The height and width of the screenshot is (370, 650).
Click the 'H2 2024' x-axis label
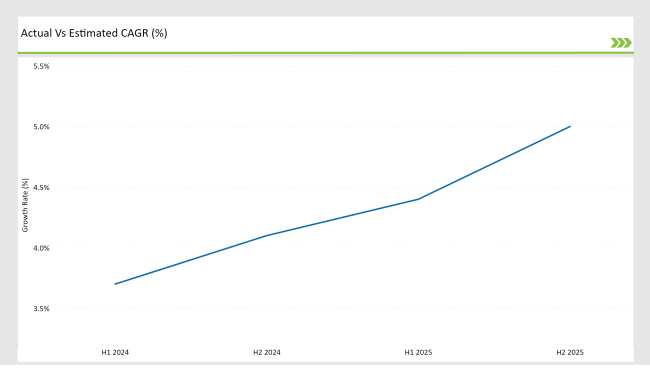pyautogui.click(x=267, y=352)
